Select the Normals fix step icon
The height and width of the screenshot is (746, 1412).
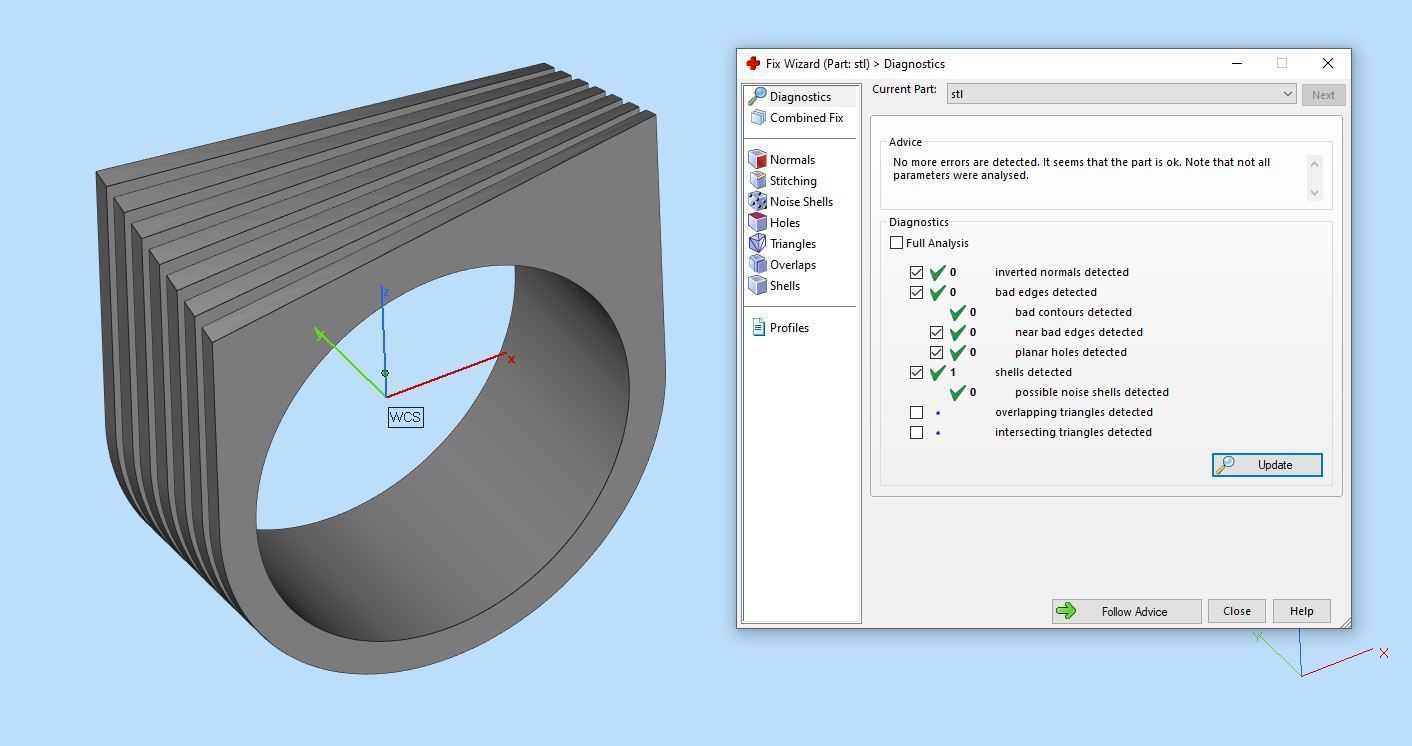pos(758,159)
